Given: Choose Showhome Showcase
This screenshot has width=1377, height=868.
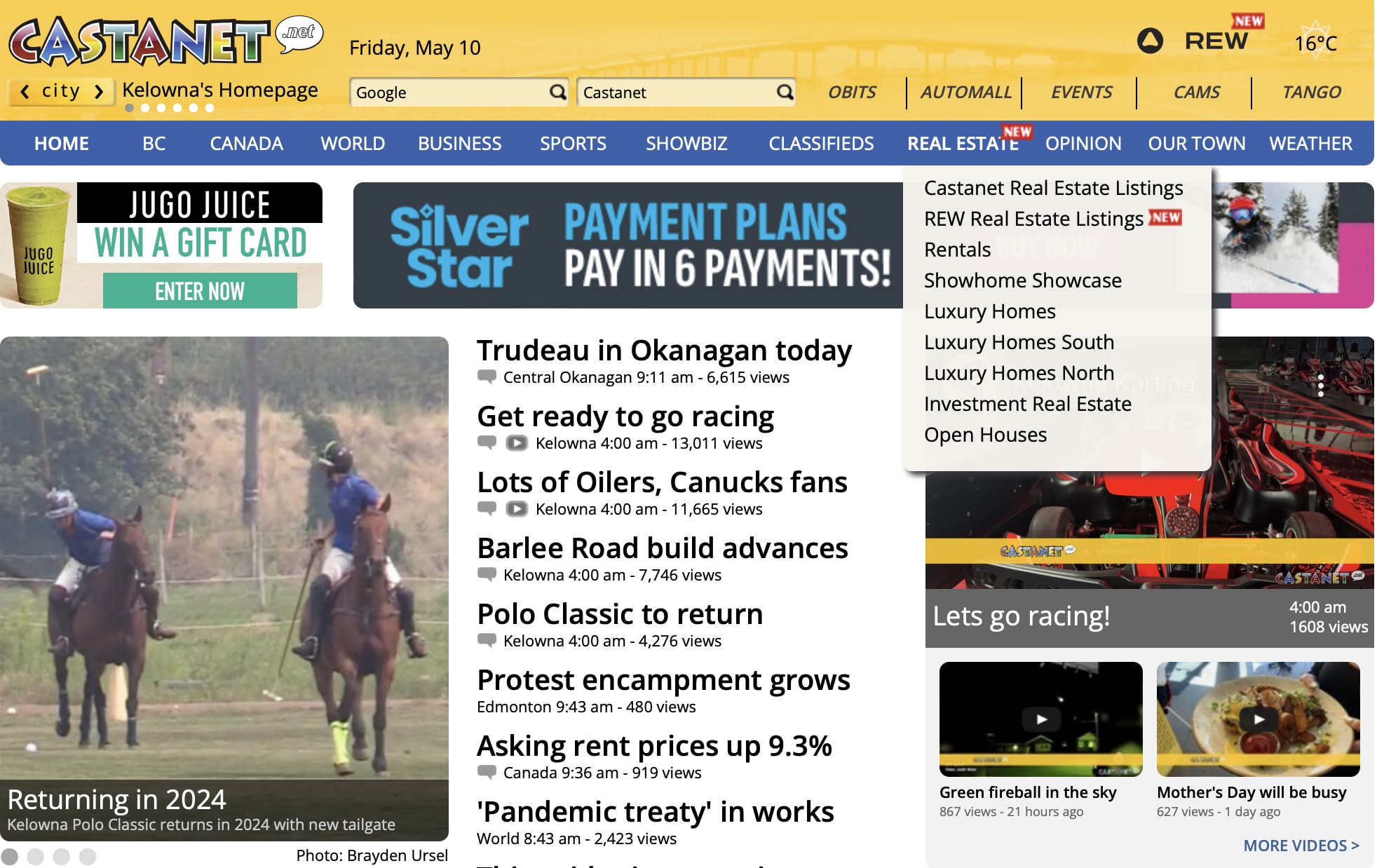Looking at the screenshot, I should tap(1022, 280).
